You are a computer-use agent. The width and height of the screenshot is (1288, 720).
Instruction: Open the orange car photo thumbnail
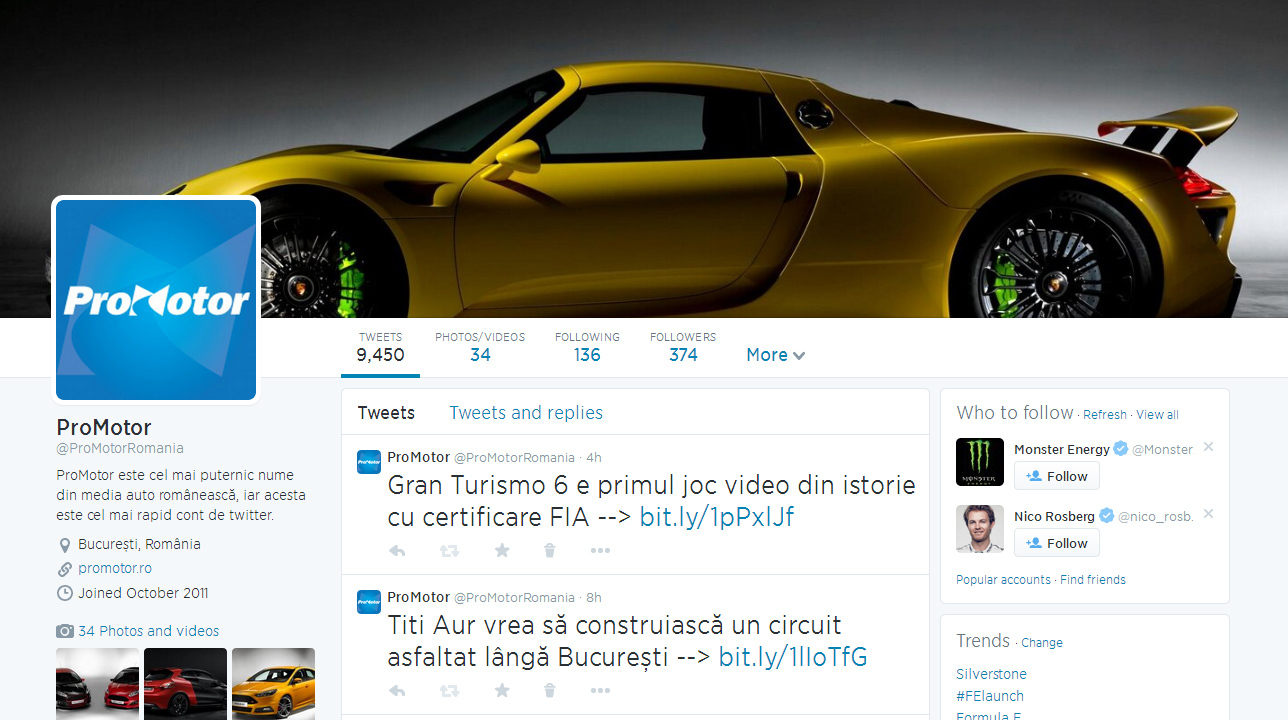[x=273, y=684]
